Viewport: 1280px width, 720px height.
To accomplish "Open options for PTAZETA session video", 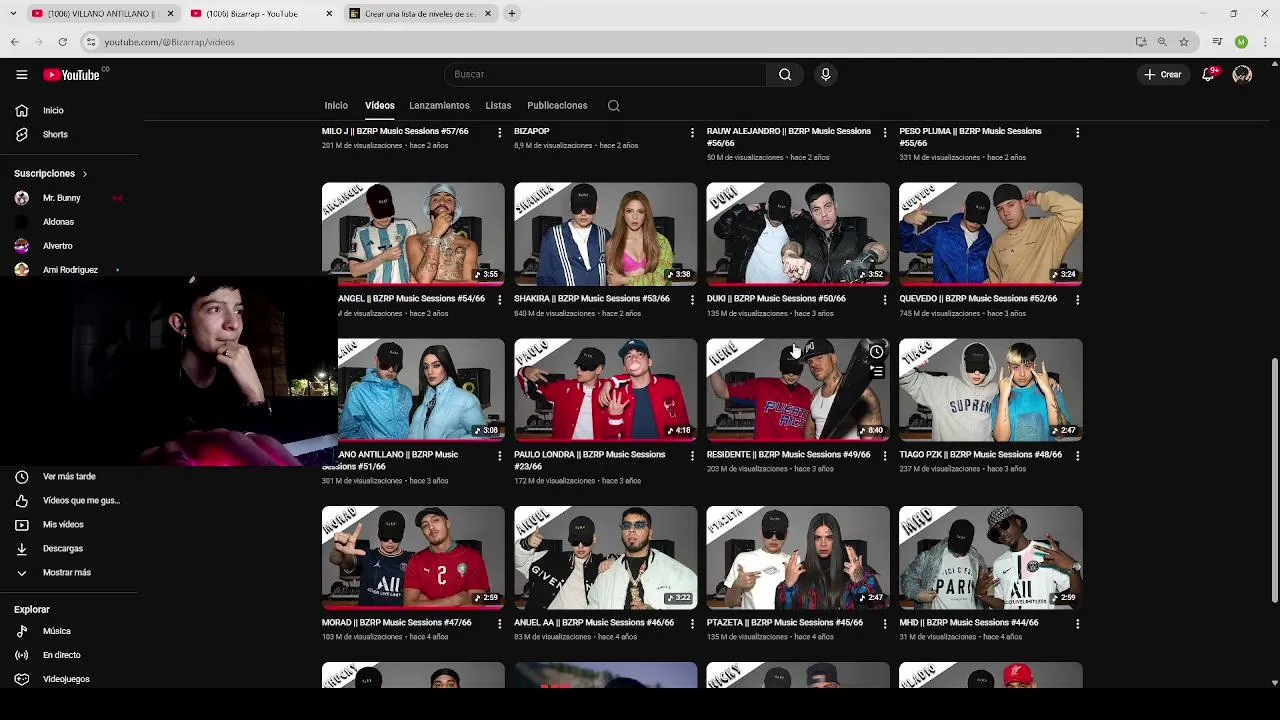I will point(884,623).
